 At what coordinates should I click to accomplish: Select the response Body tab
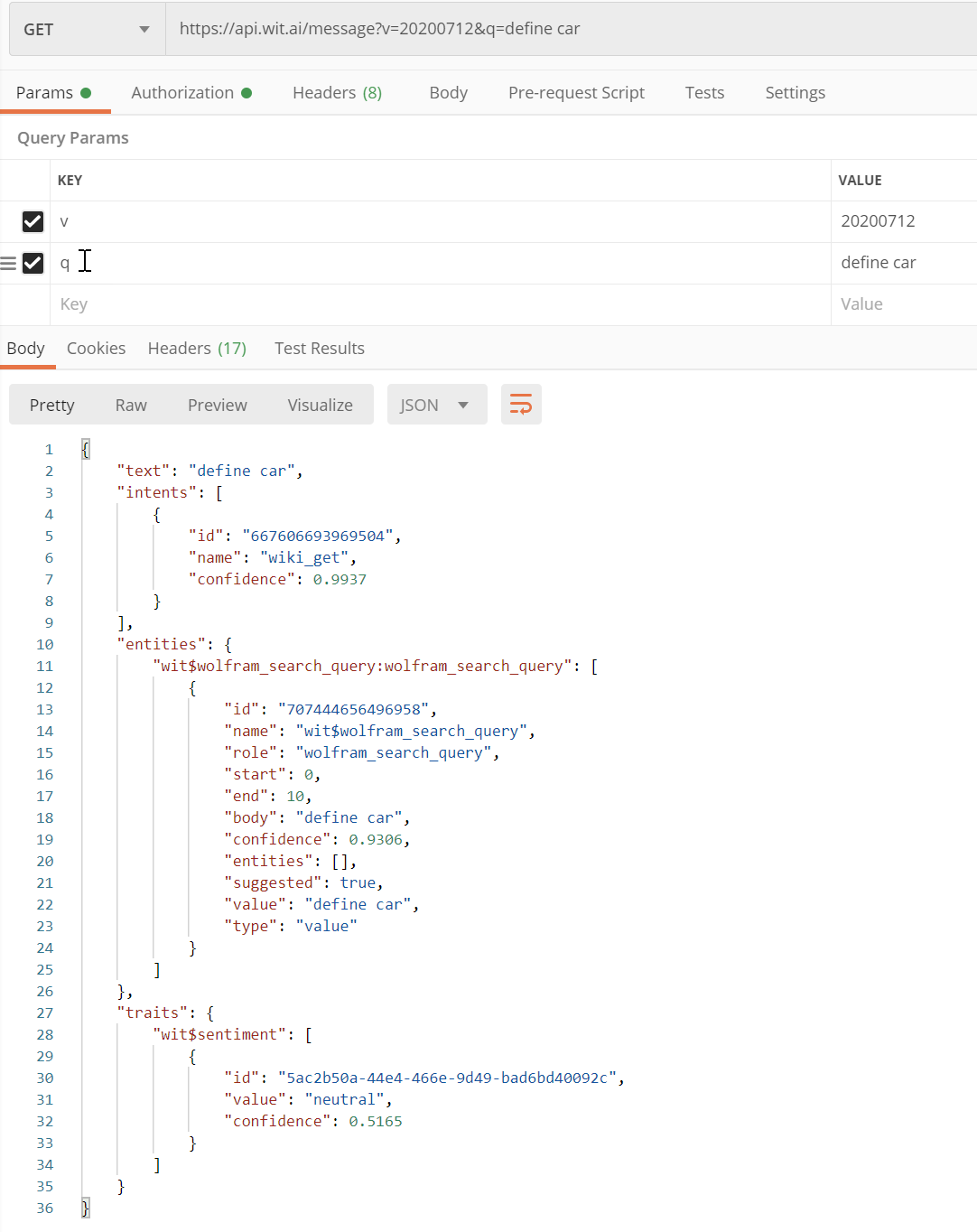[26, 348]
